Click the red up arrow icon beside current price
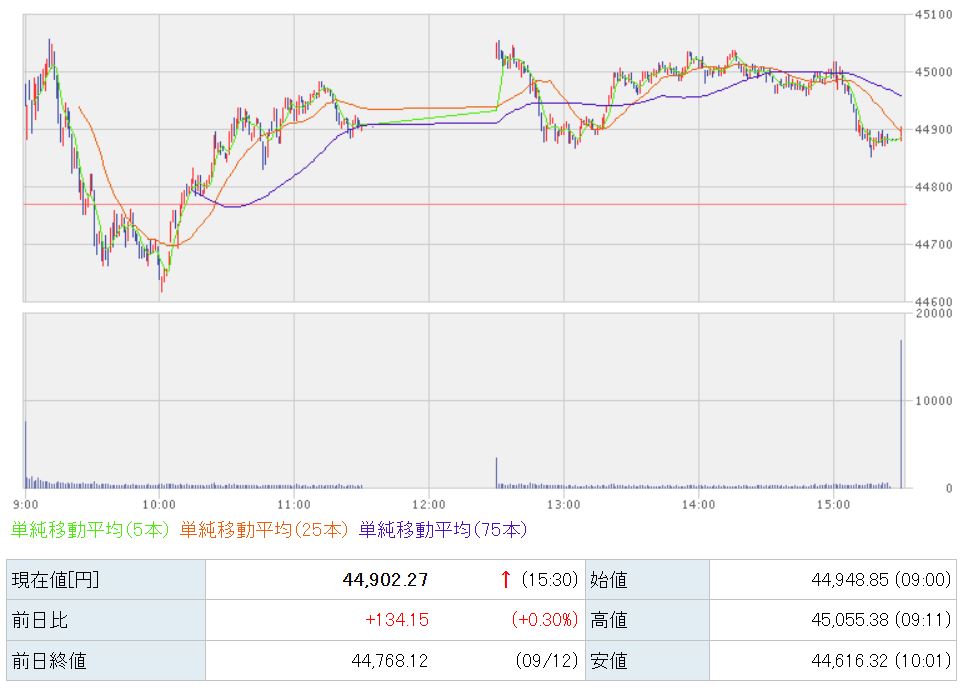Image resolution: width=964 pixels, height=691 pixels. click(505, 579)
